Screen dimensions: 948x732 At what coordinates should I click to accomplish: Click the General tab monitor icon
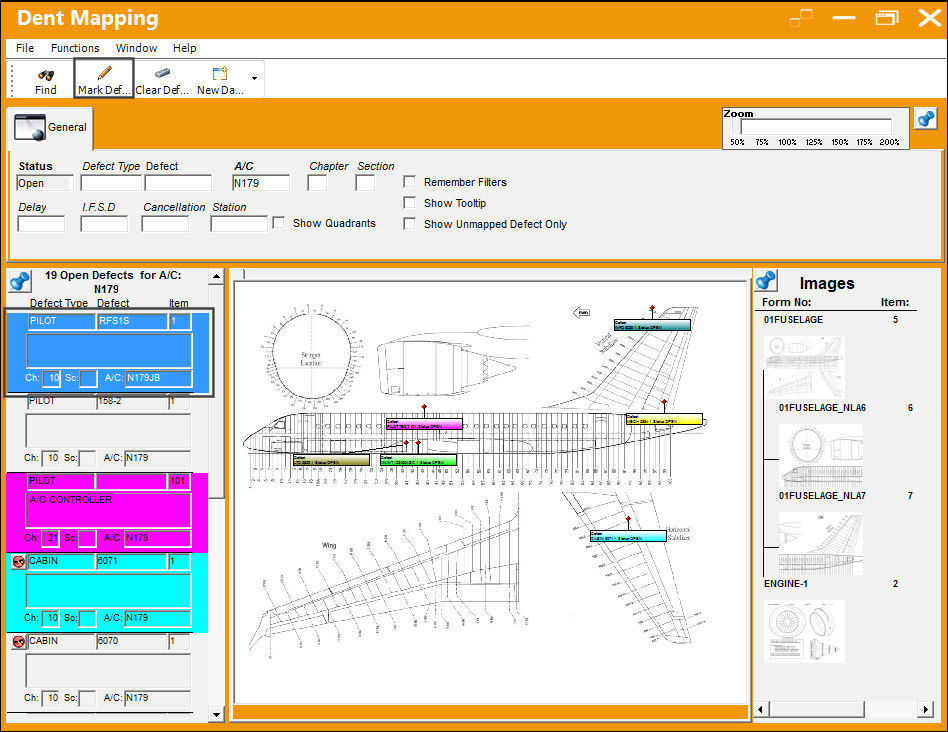[30, 127]
